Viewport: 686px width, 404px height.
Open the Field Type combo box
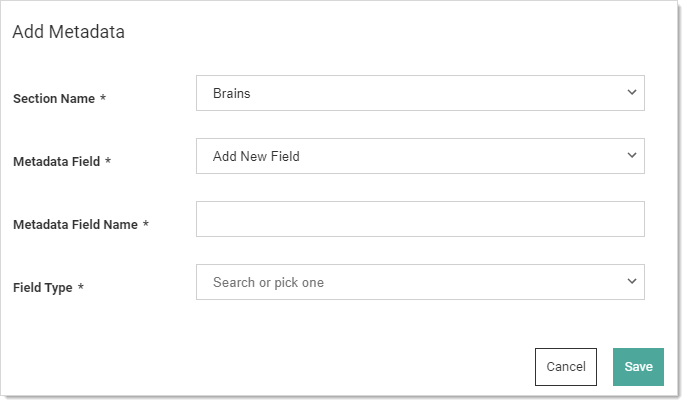[x=420, y=282]
